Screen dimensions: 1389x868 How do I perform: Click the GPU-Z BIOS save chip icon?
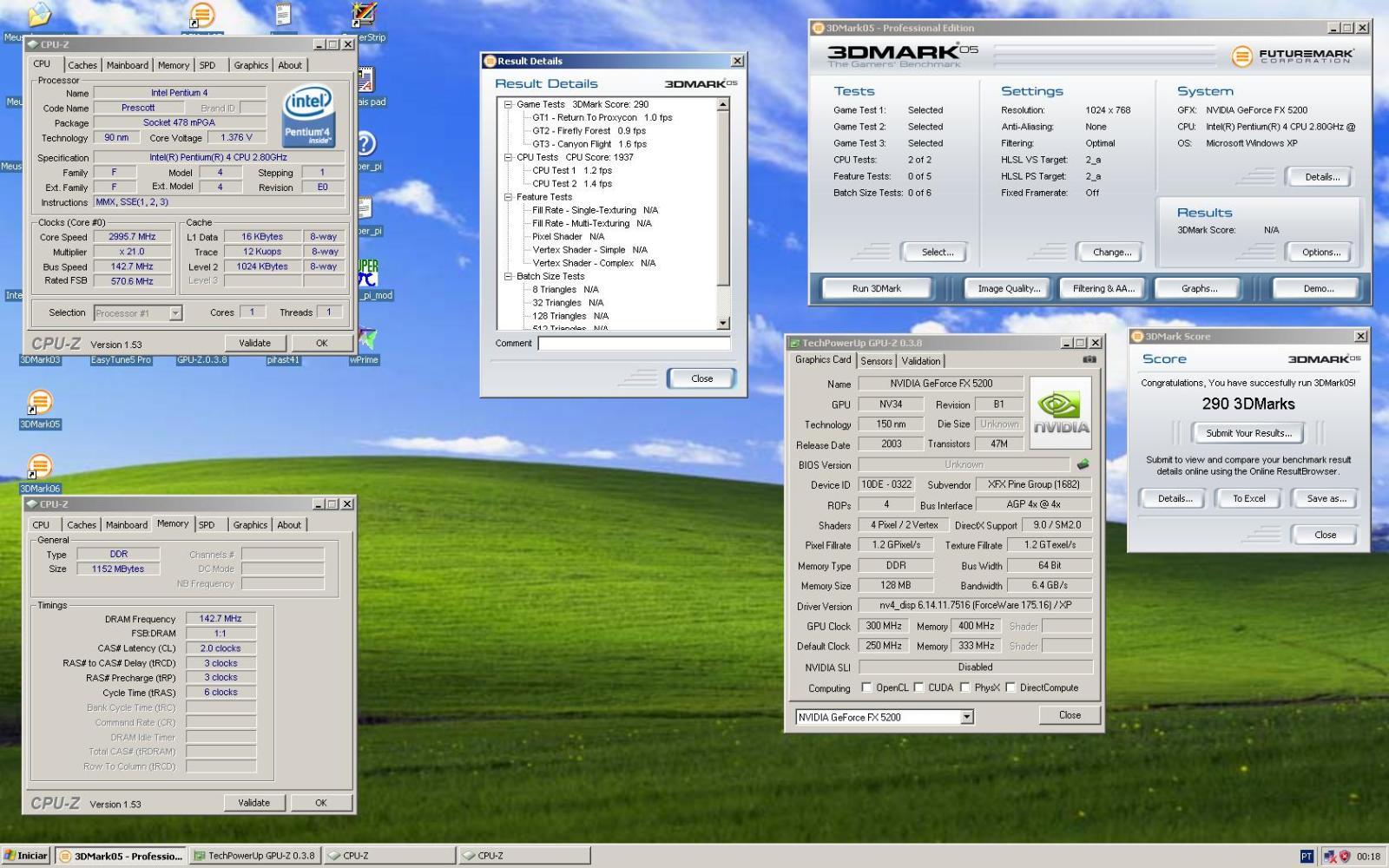[x=1083, y=464]
